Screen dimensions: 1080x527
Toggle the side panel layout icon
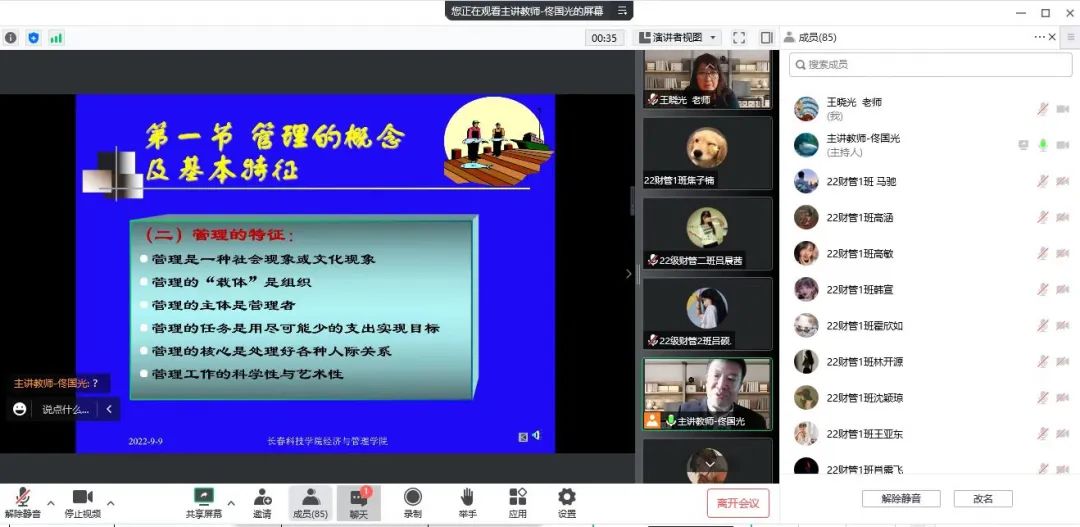(766, 38)
